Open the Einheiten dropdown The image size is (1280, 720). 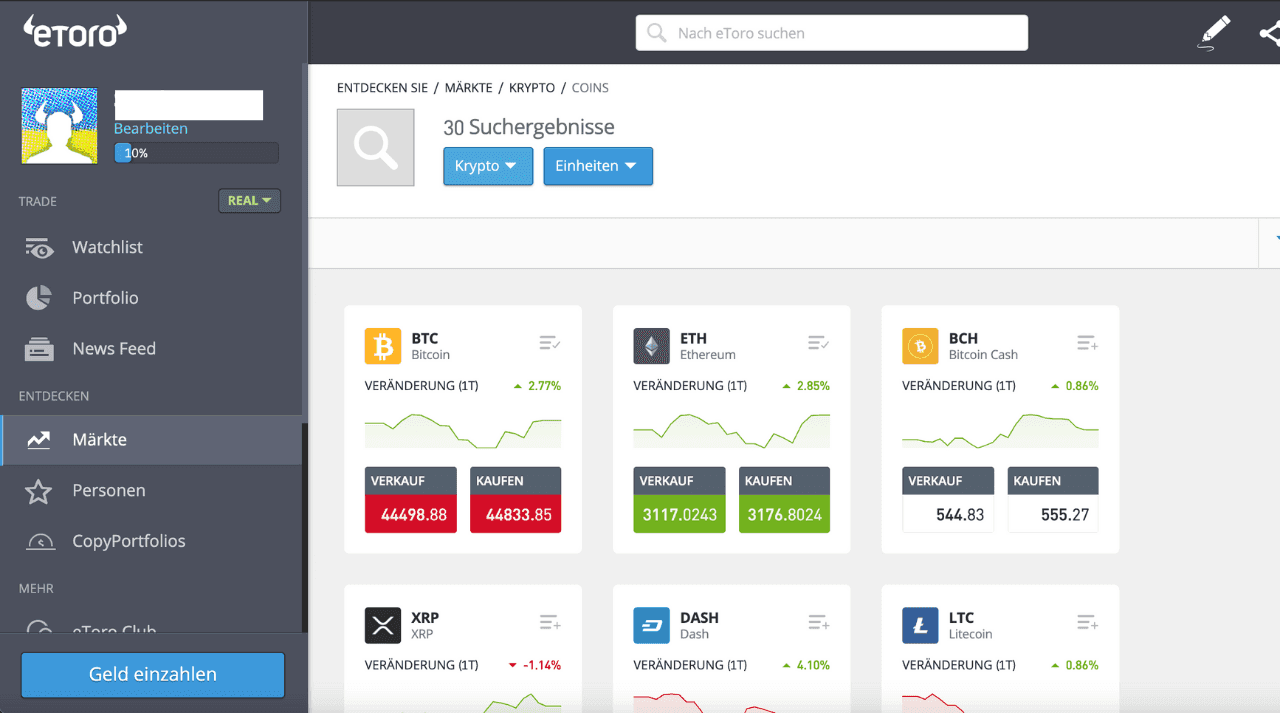598,166
